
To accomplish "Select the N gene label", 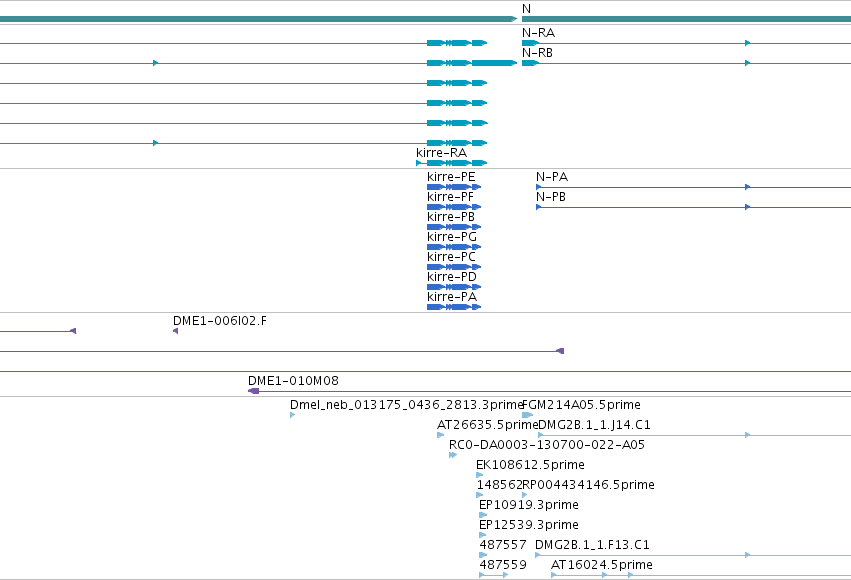I will [x=526, y=9].
